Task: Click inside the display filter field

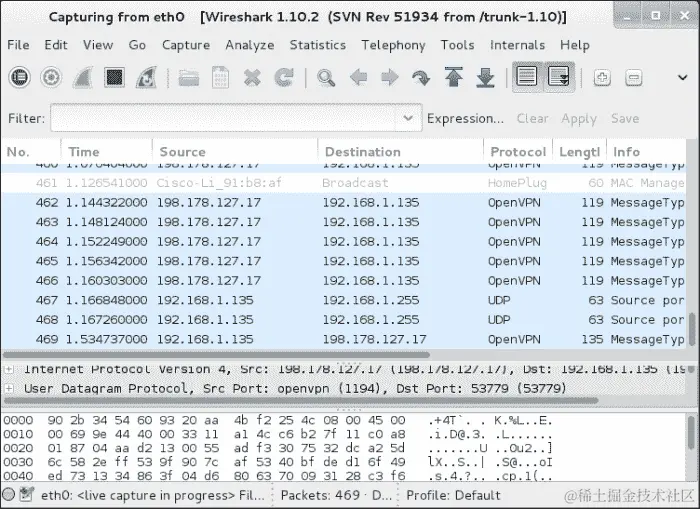Action: [223, 118]
